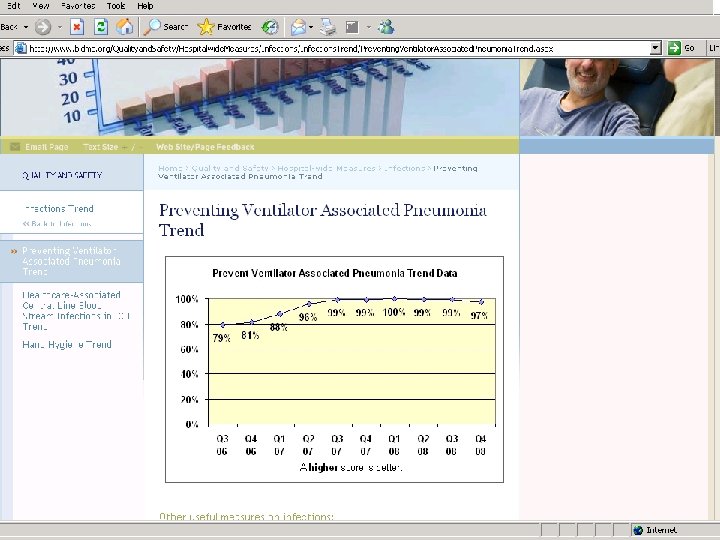Open the Tools menu
The image size is (720, 540).
(x=116, y=6)
